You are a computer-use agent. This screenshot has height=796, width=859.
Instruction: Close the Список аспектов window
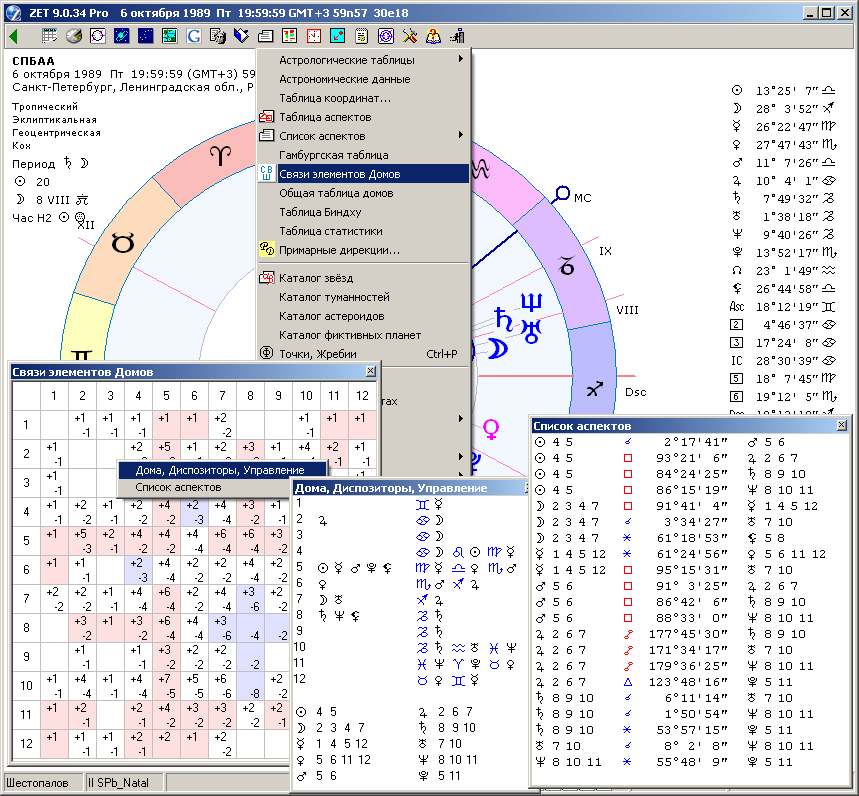pyautogui.click(x=841, y=425)
